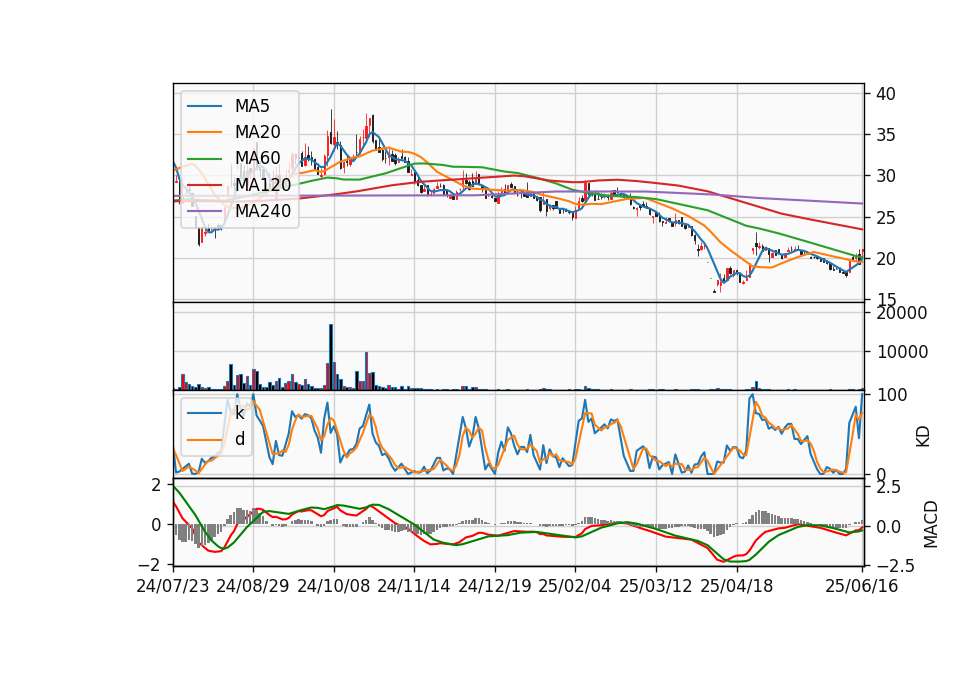Click the MACD axis title
This screenshot has width=960, height=690.
point(931,524)
